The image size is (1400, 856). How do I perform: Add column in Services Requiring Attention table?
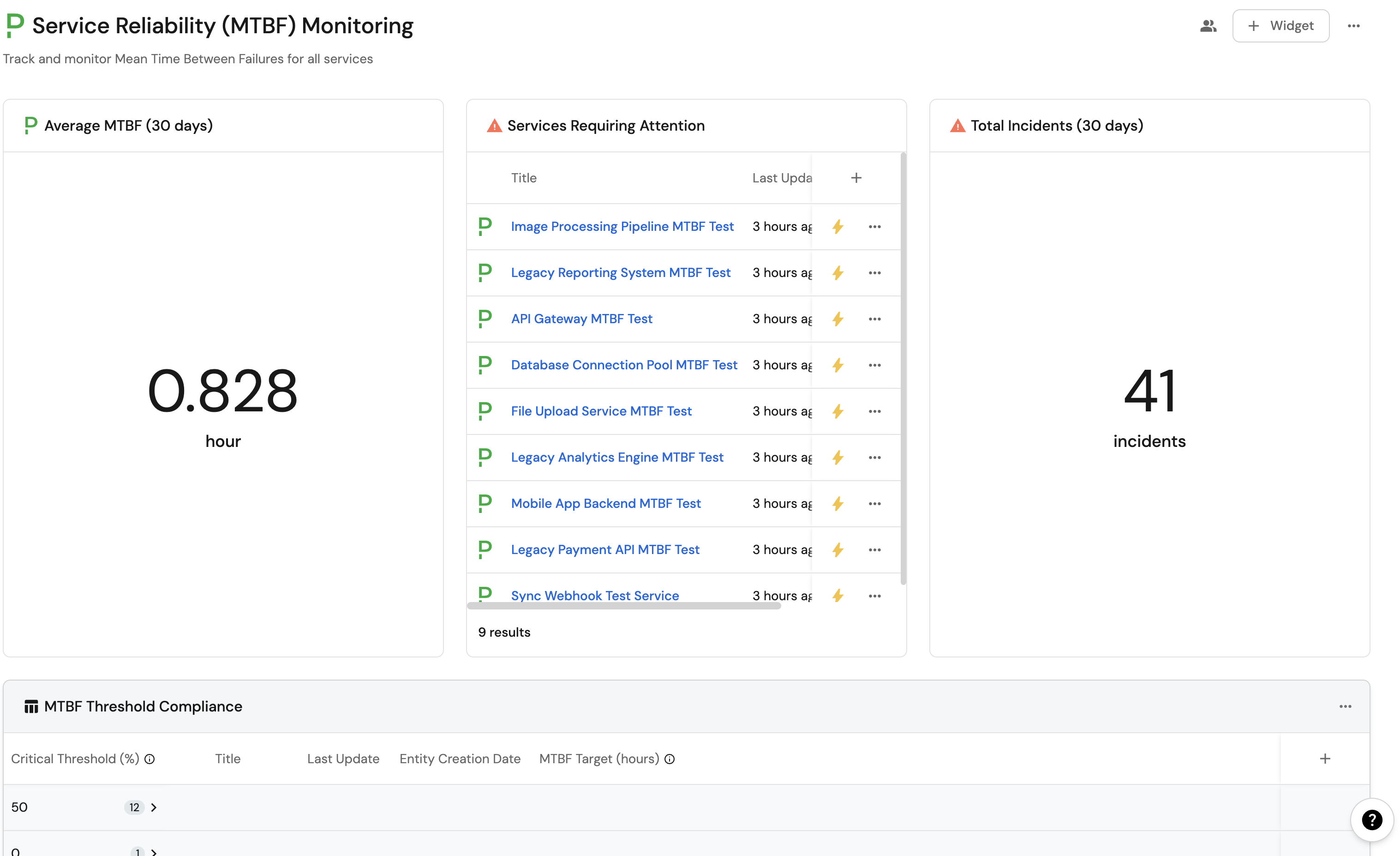click(x=856, y=178)
